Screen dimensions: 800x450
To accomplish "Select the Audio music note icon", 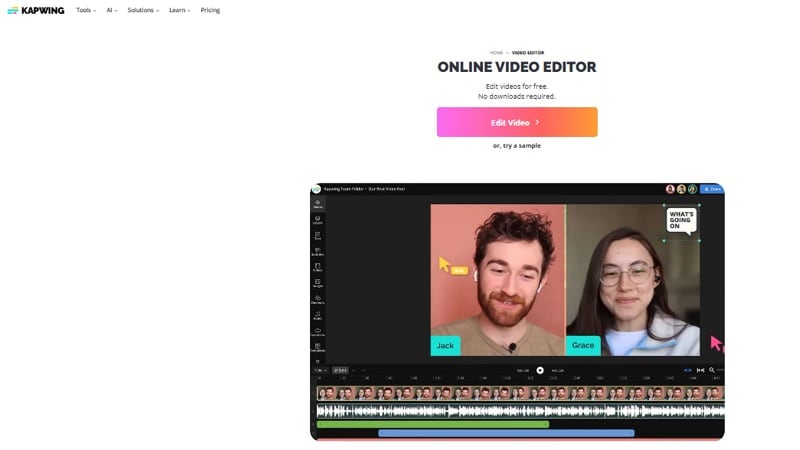I will tap(318, 316).
